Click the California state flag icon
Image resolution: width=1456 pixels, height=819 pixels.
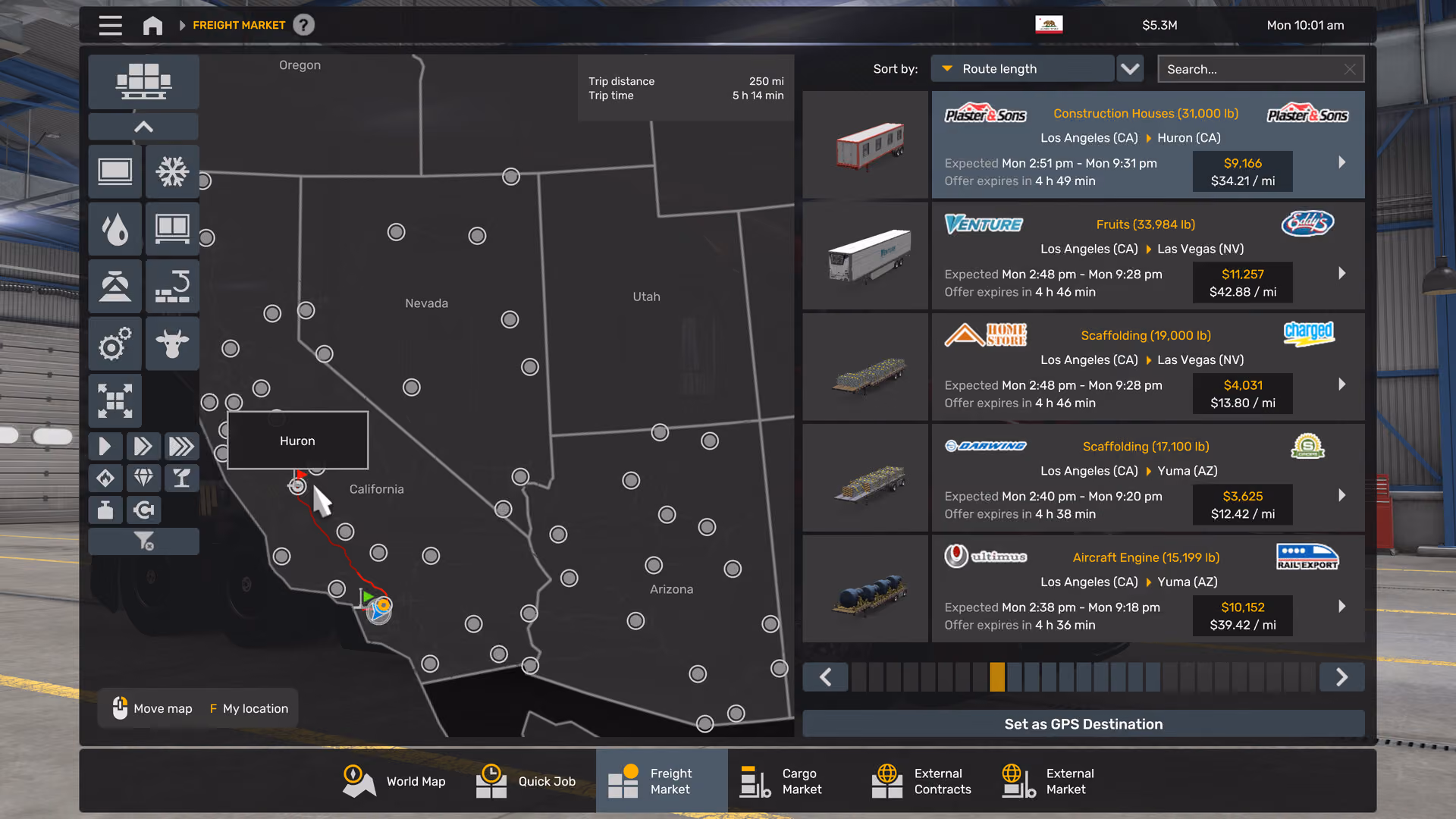[x=1049, y=24]
